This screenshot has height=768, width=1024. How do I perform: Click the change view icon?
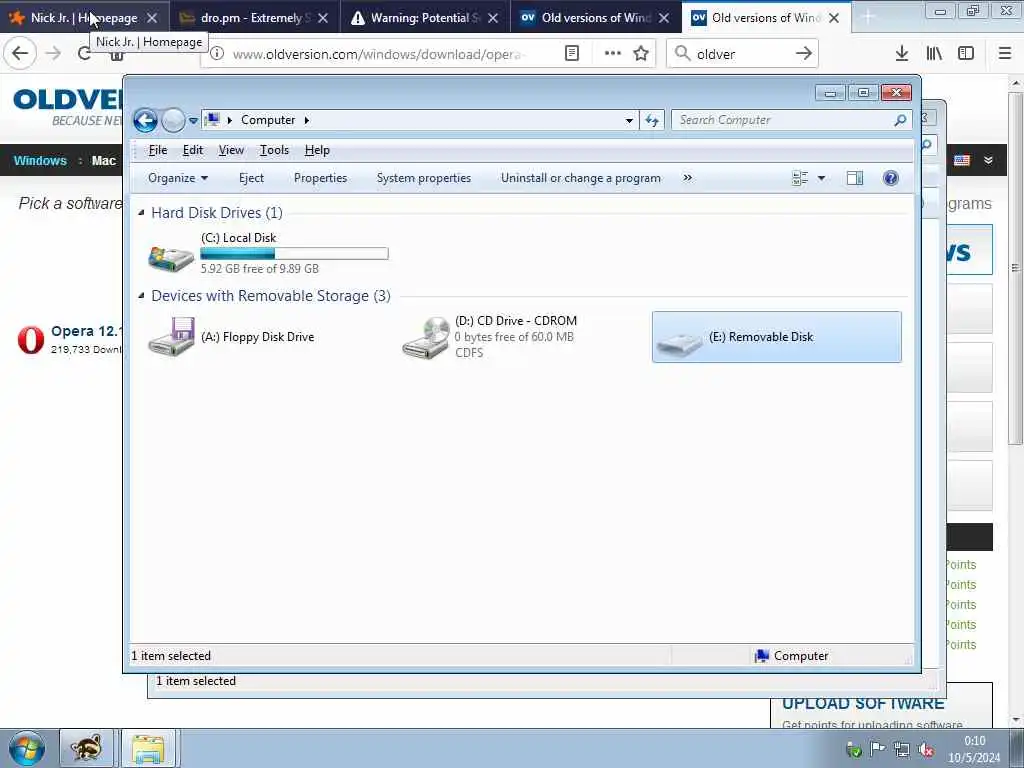click(x=800, y=178)
